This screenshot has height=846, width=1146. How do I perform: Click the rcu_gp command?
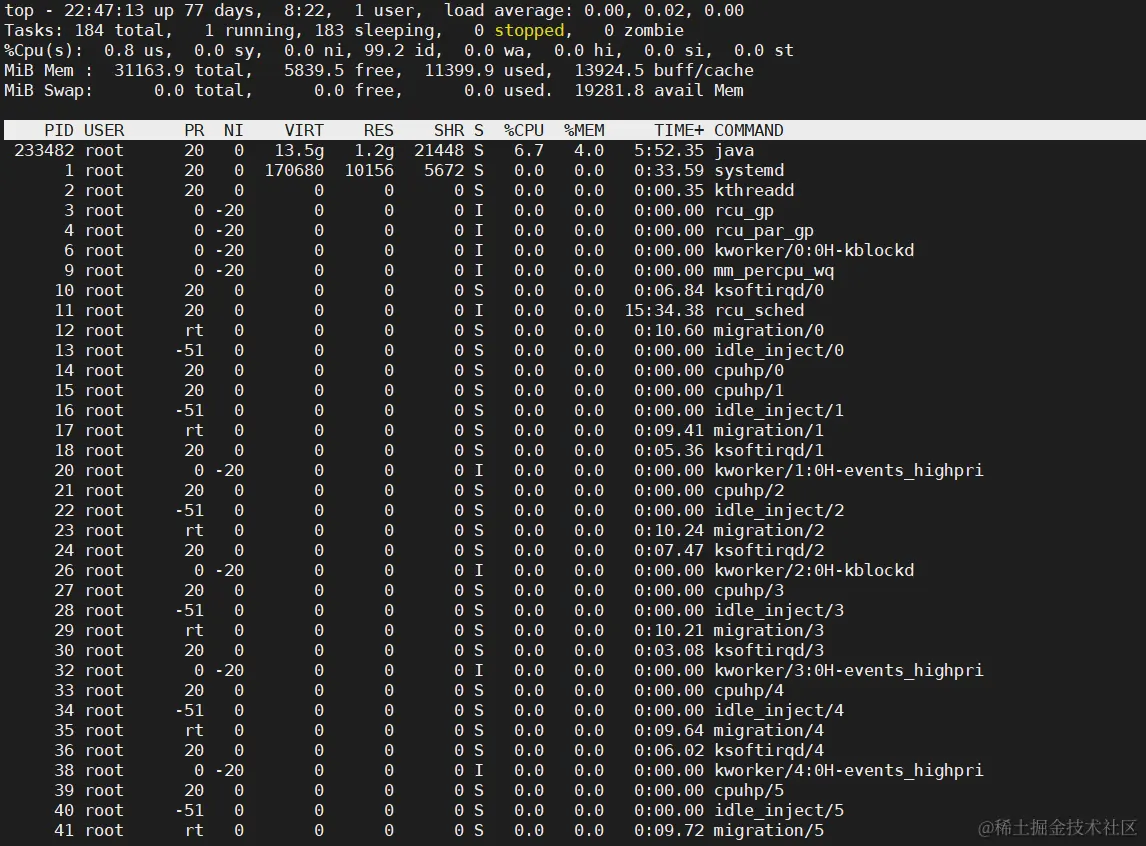pos(744,210)
